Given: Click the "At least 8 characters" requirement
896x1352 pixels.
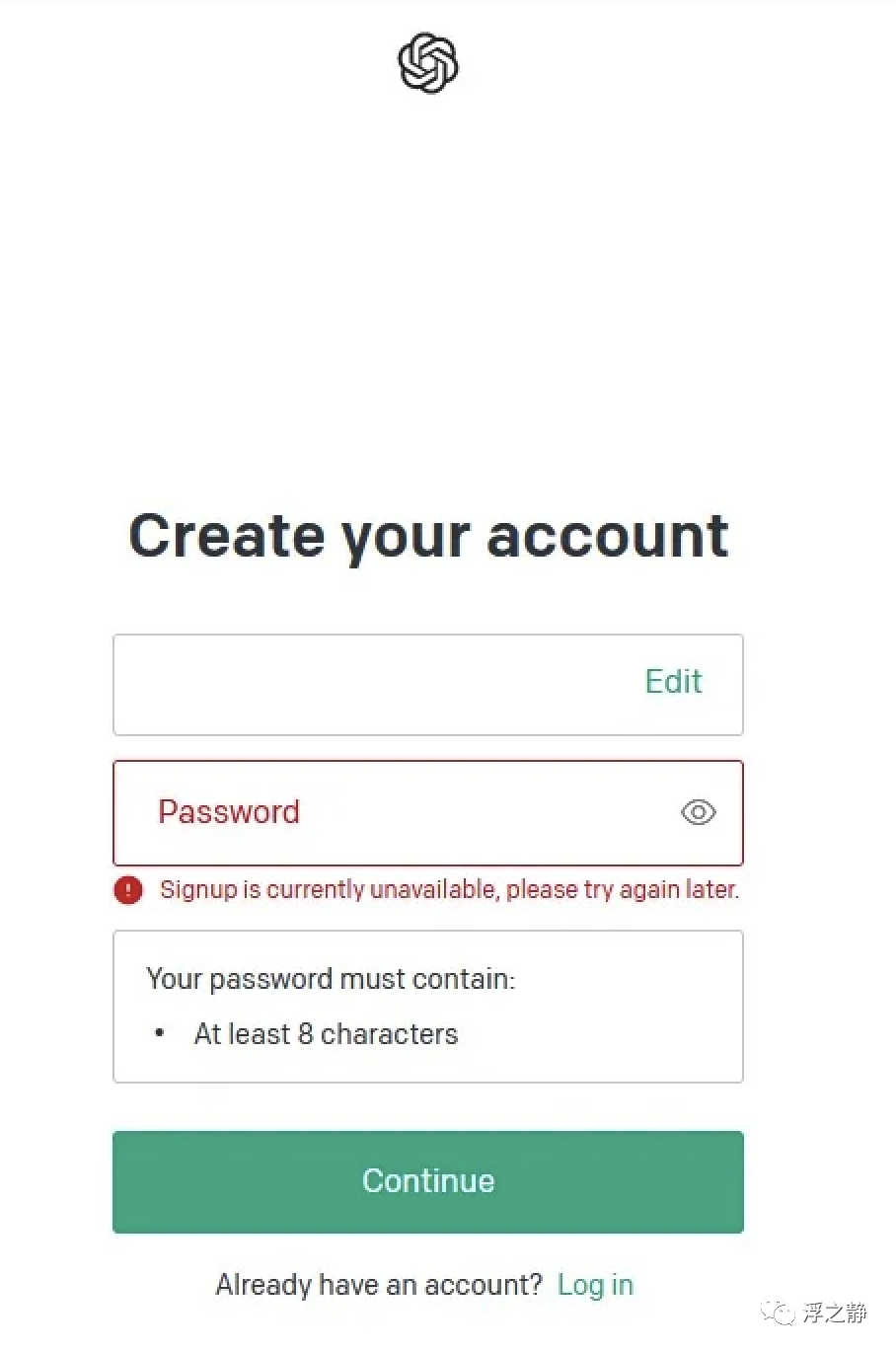Looking at the screenshot, I should 326,1034.
